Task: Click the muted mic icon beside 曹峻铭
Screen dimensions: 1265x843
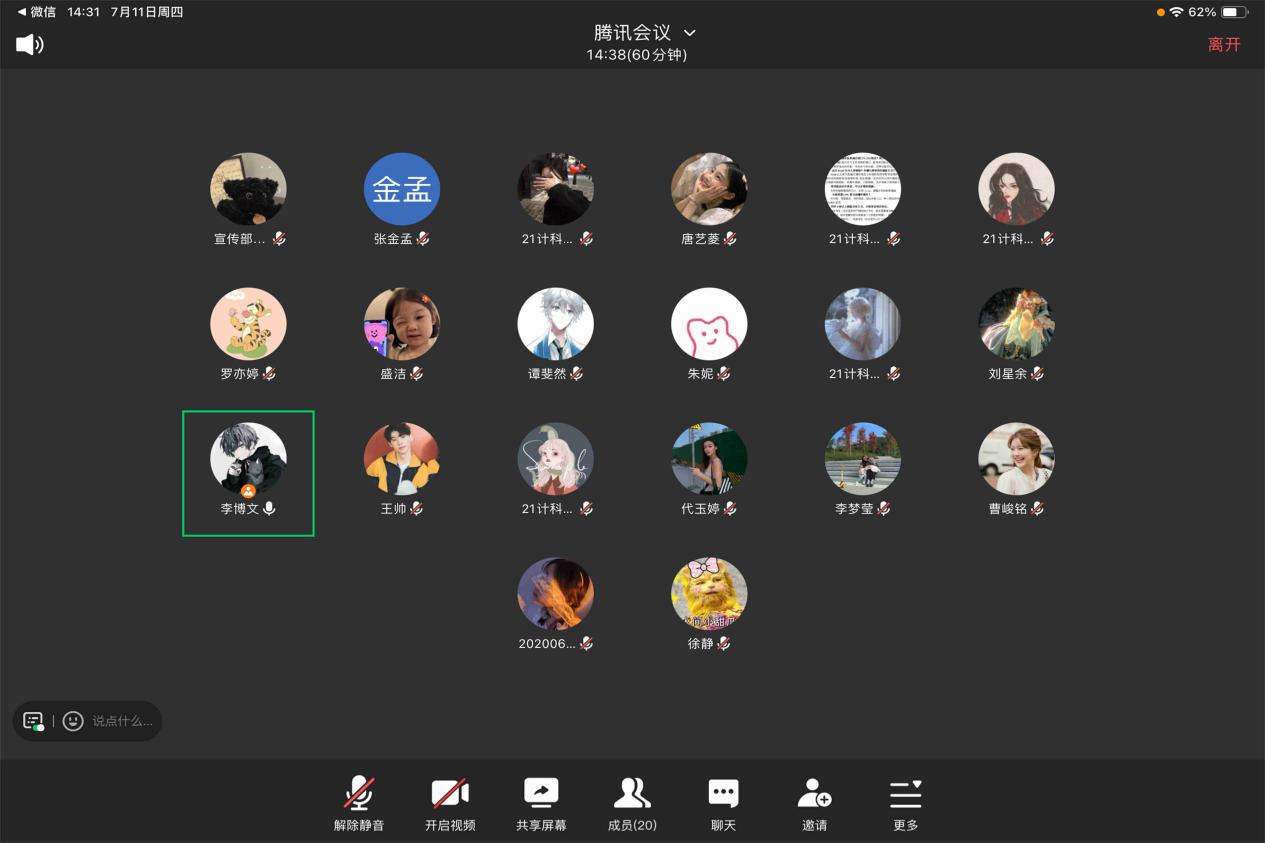Action: (x=1038, y=509)
